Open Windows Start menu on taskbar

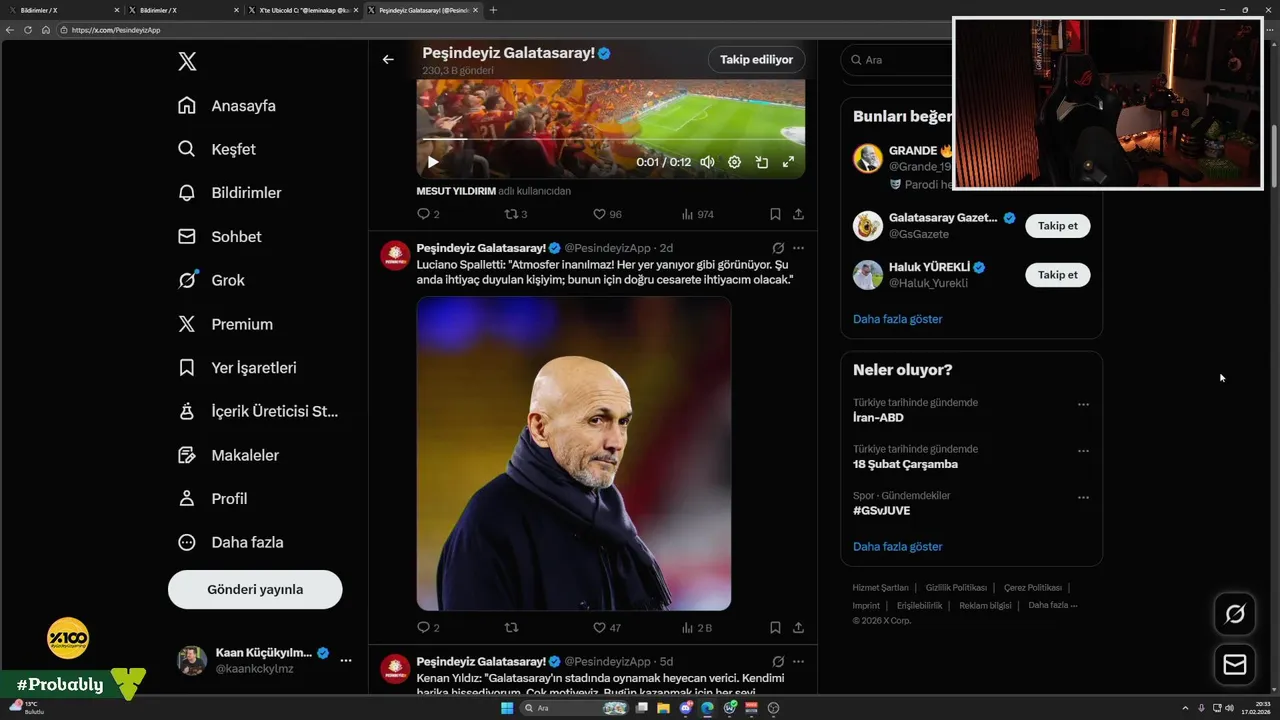[x=507, y=708]
